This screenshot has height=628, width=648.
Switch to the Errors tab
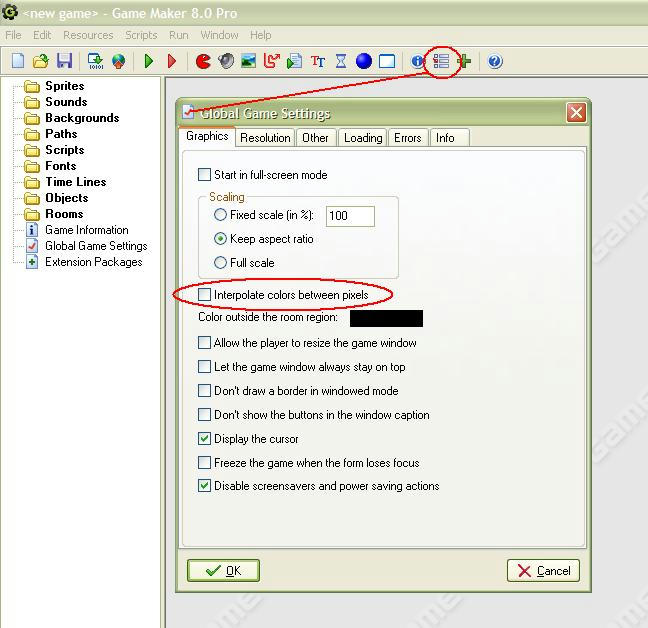[407, 138]
